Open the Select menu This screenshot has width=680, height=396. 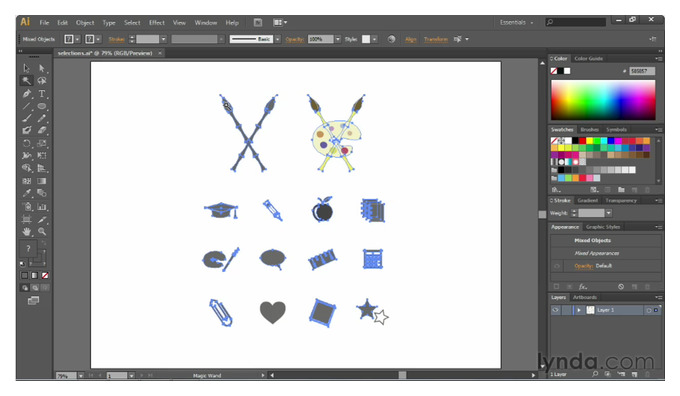(x=132, y=23)
